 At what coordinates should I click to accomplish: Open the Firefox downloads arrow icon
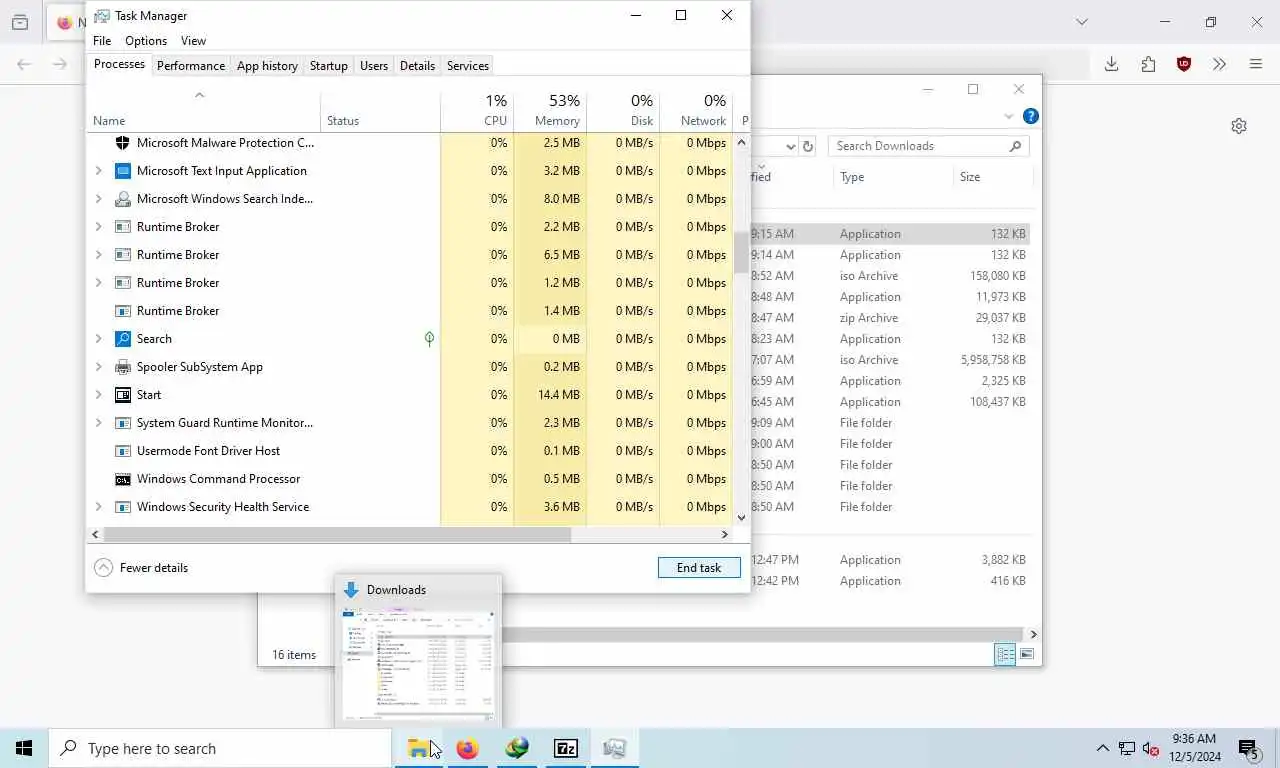1111,64
